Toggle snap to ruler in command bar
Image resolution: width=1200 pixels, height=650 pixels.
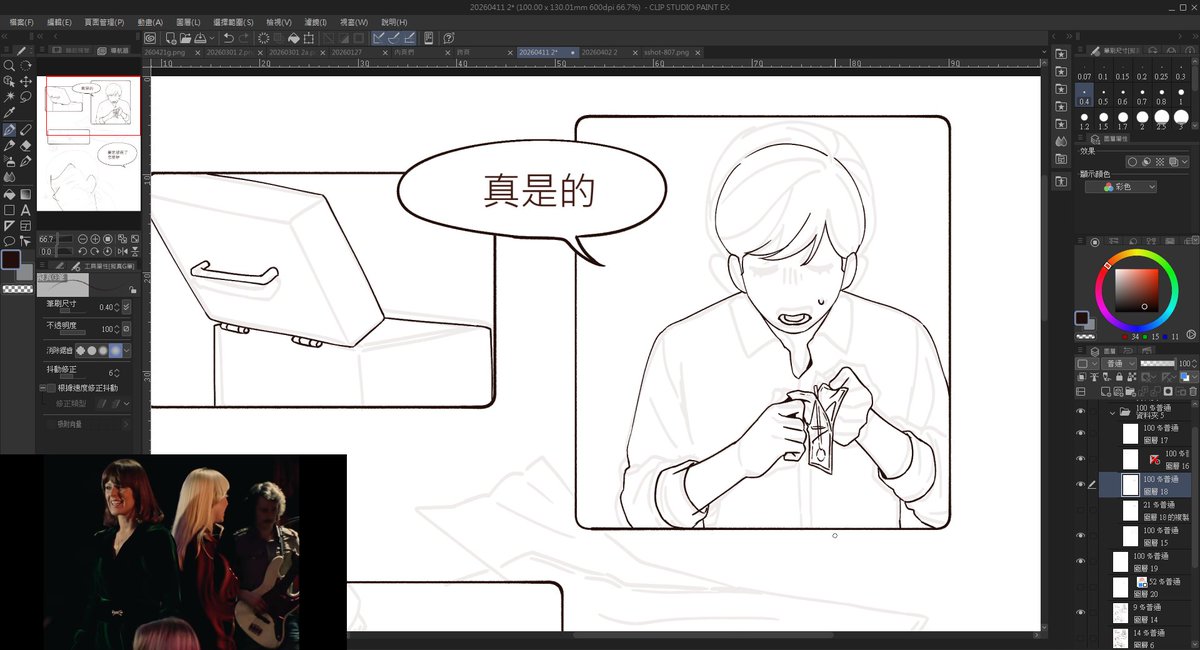click(379, 38)
